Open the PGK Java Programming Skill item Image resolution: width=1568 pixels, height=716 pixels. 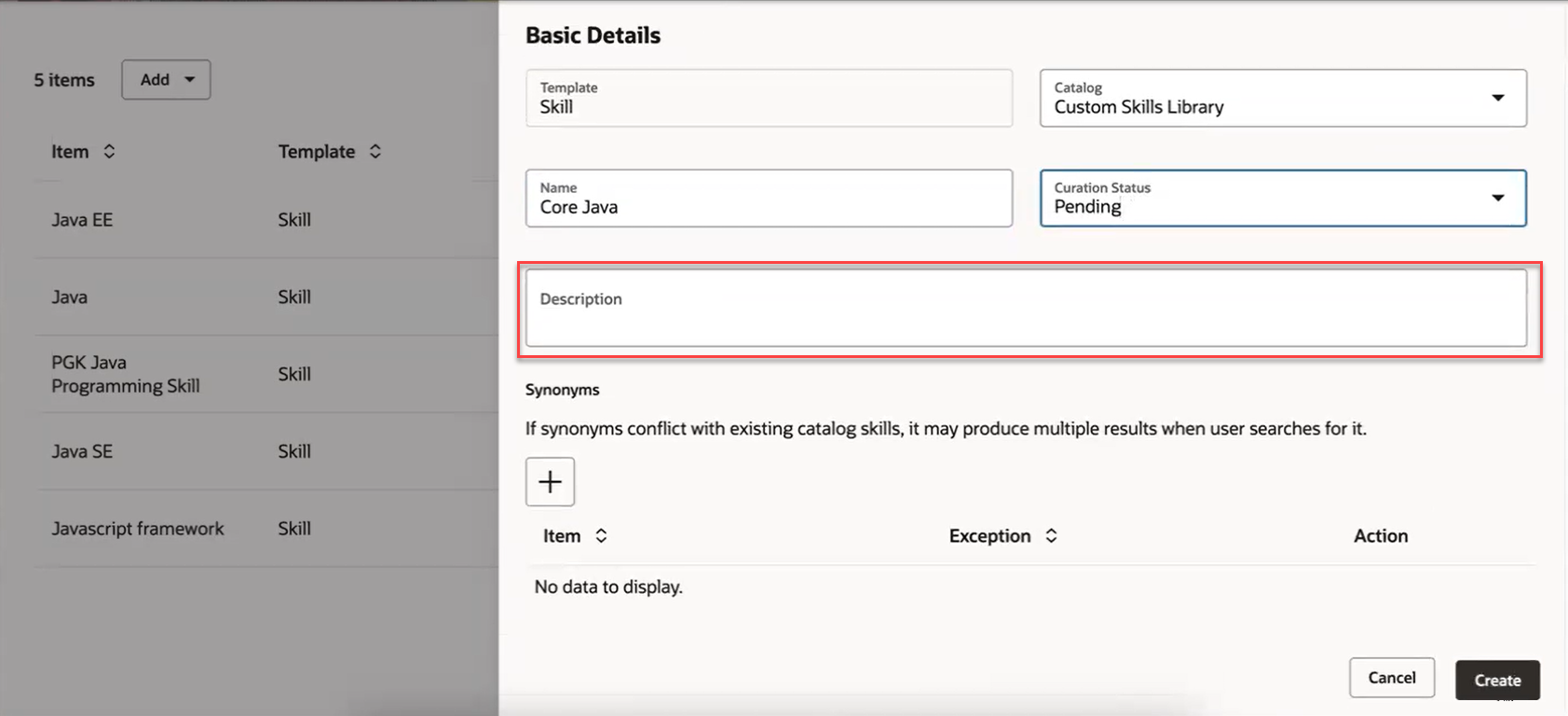(x=266, y=374)
